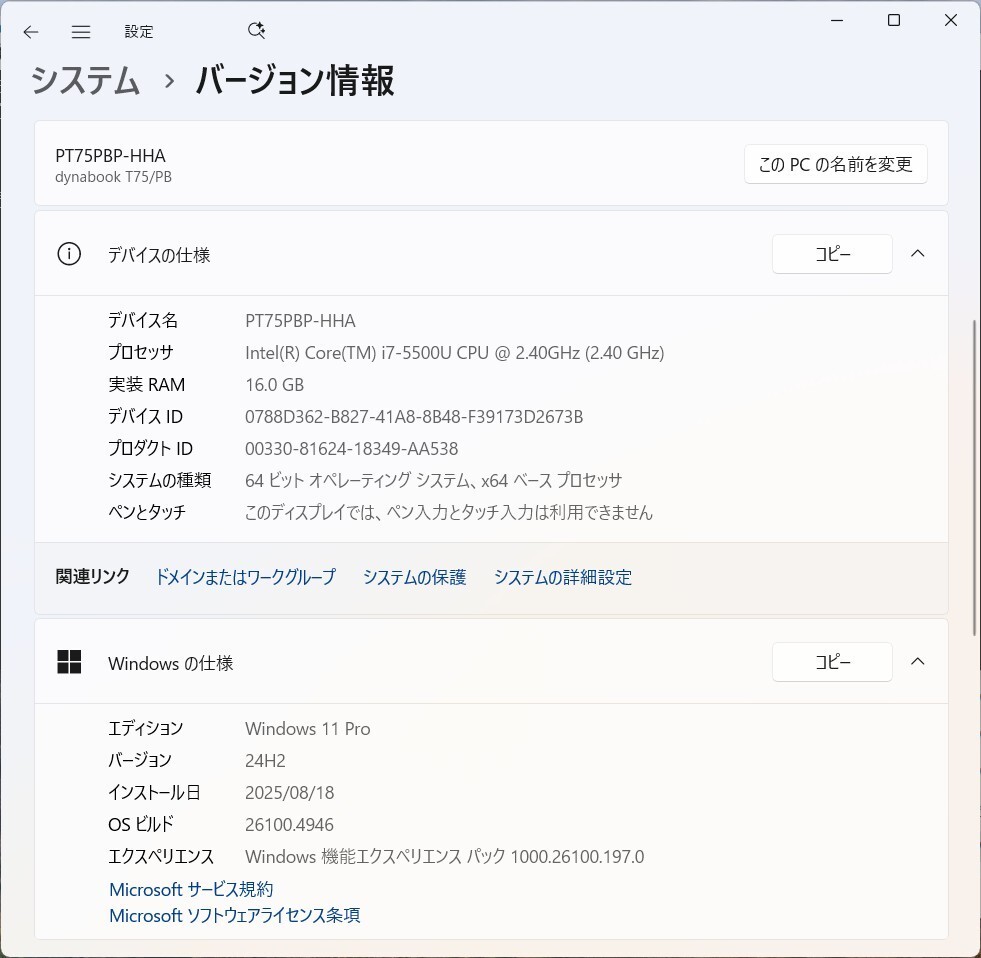Select the version value 24H2
This screenshot has width=981, height=958.
[265, 761]
